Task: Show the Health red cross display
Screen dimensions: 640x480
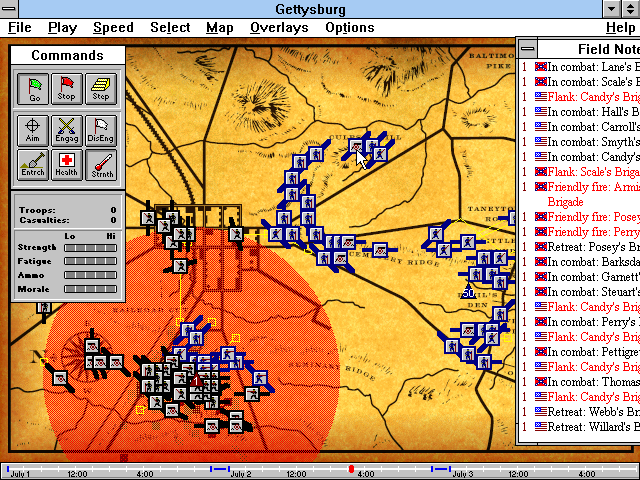Action: click(x=67, y=164)
